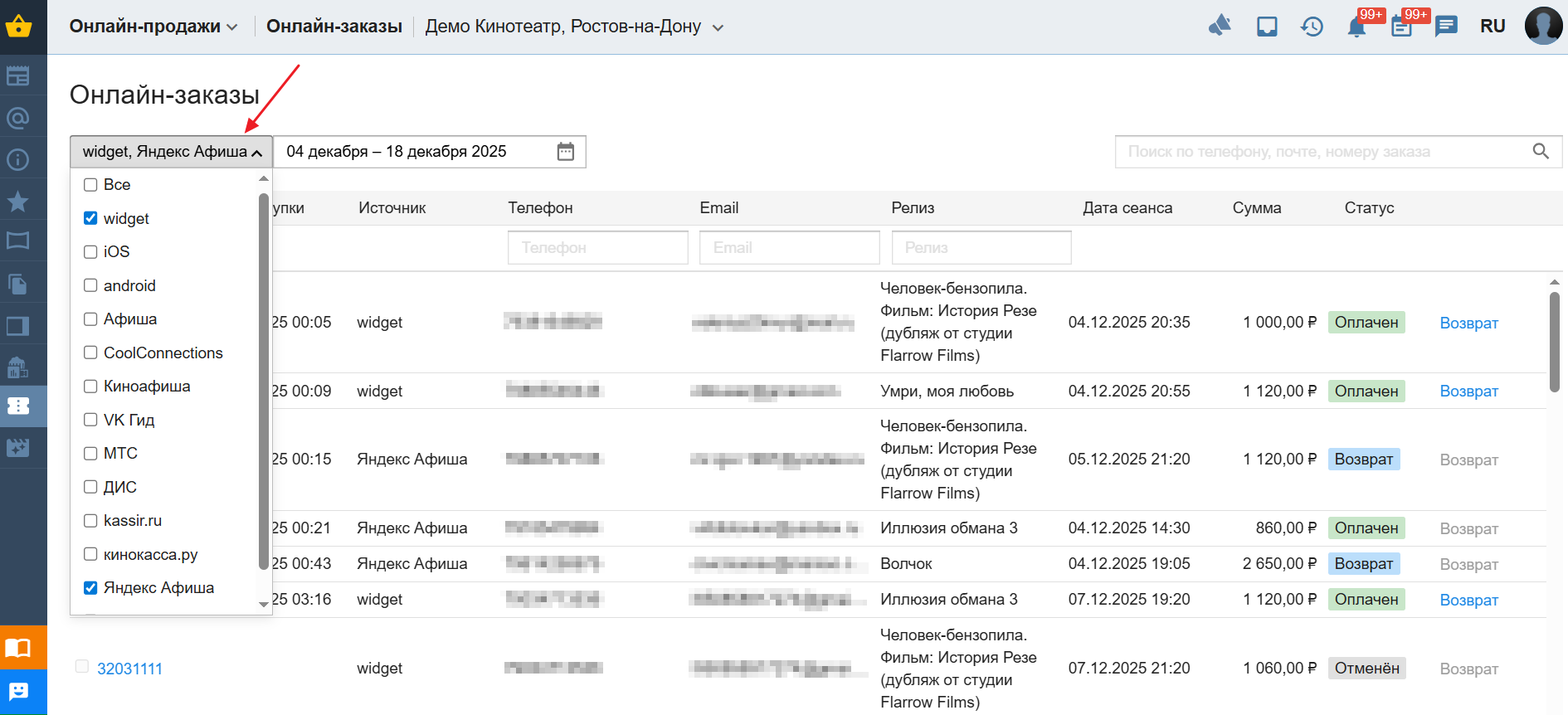Open the blue chat support icon
1568x715 pixels.
click(18, 692)
